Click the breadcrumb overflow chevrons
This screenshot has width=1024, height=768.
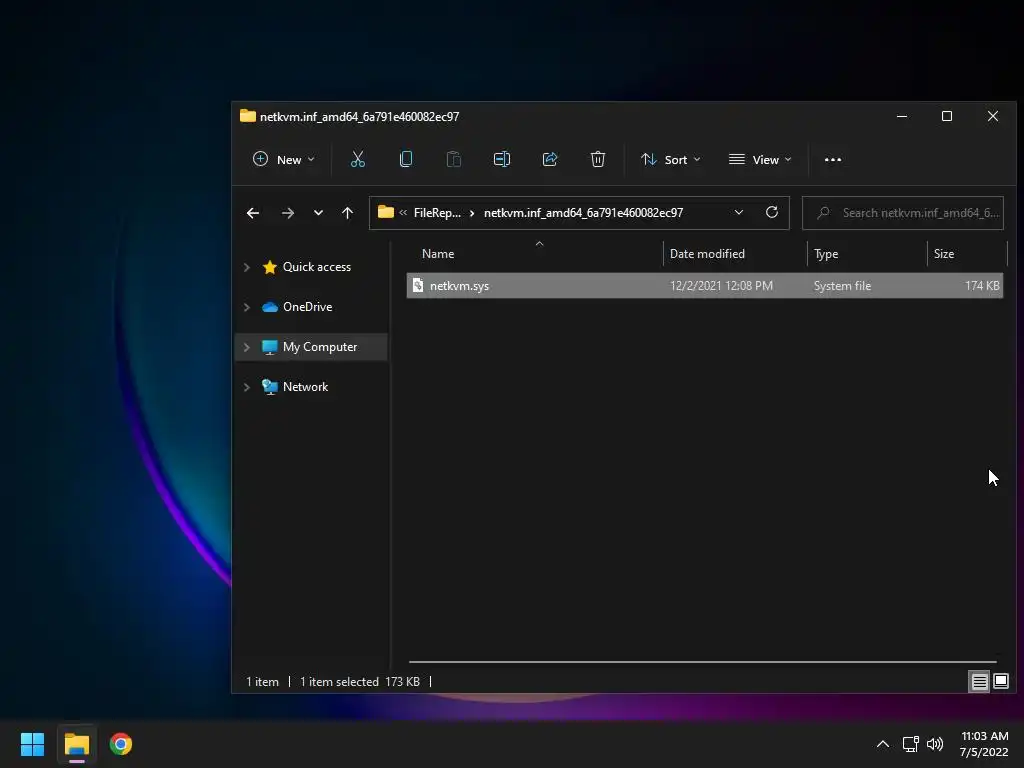[x=403, y=212]
